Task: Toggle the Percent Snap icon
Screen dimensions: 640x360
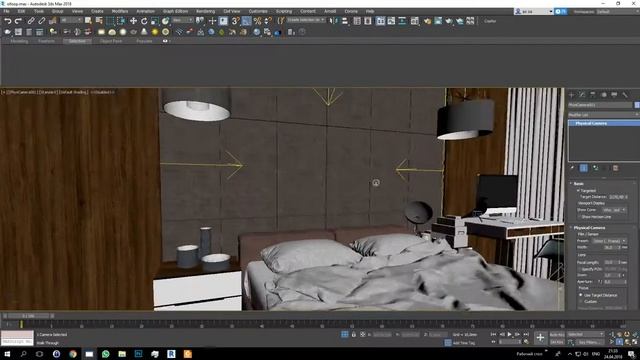Action: tap(258, 21)
